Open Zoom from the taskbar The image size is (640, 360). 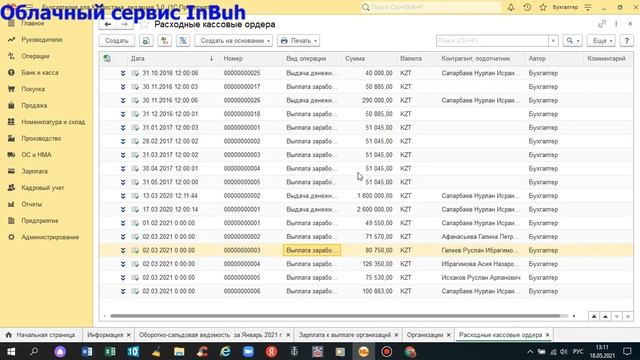pos(248,351)
